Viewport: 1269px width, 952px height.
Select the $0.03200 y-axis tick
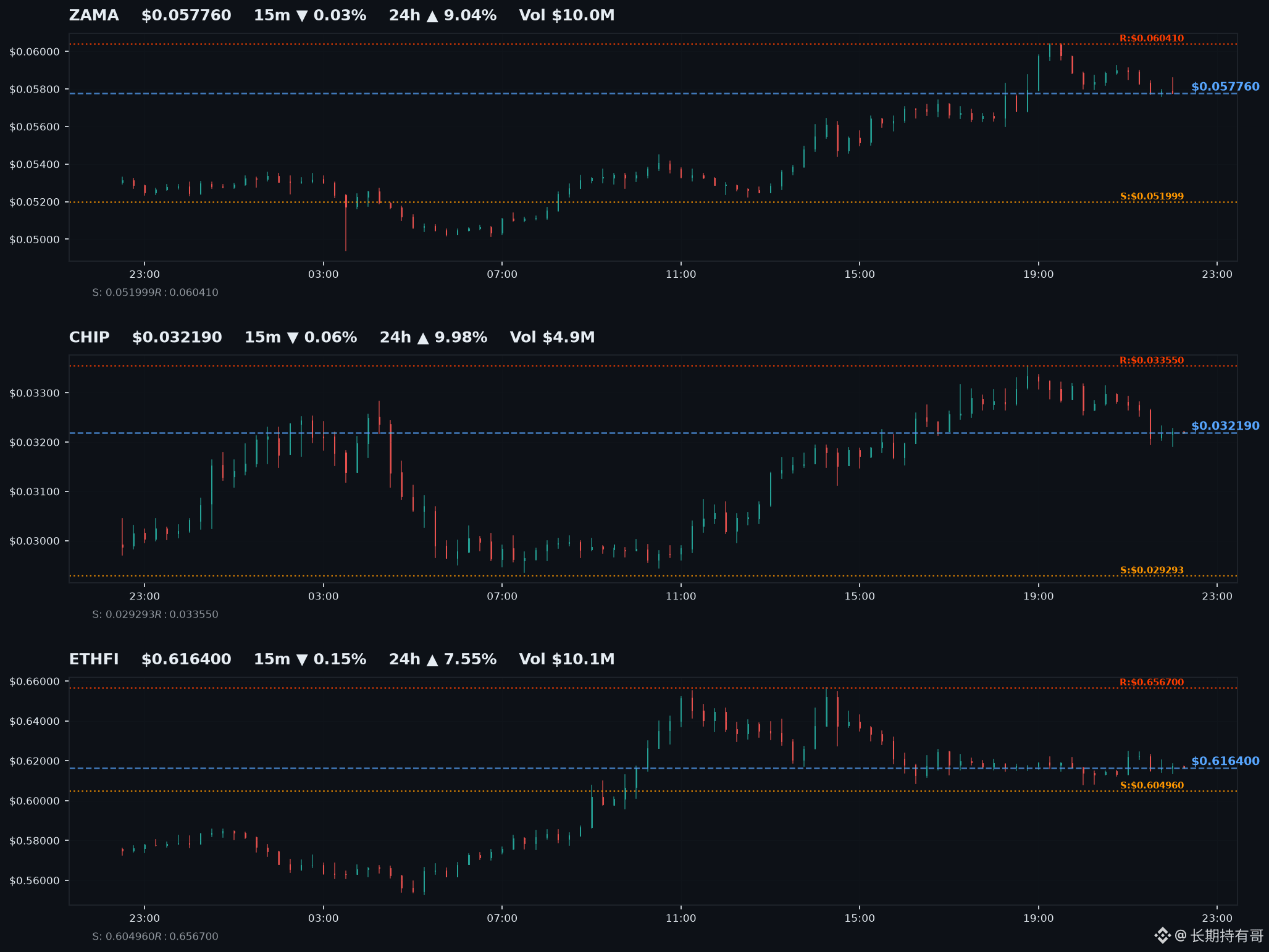pyautogui.click(x=35, y=442)
